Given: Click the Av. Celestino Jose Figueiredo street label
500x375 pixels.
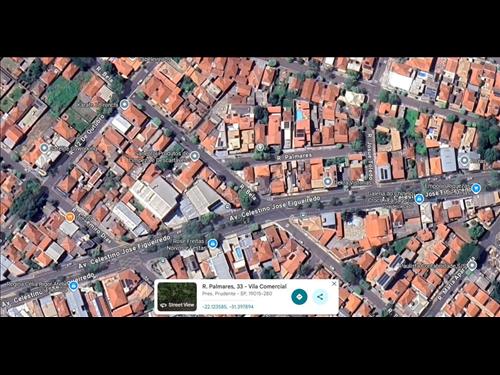Looking at the screenshot, I should click(x=275, y=209).
